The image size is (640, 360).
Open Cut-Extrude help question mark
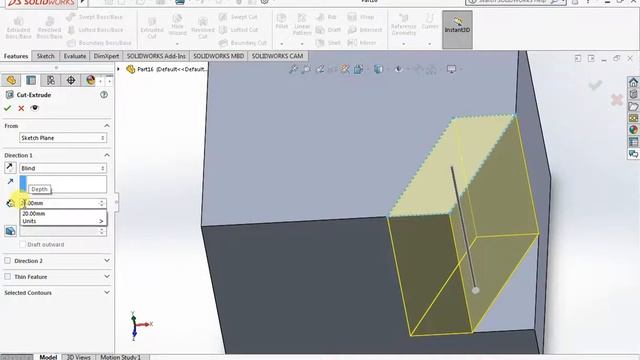click(x=104, y=95)
